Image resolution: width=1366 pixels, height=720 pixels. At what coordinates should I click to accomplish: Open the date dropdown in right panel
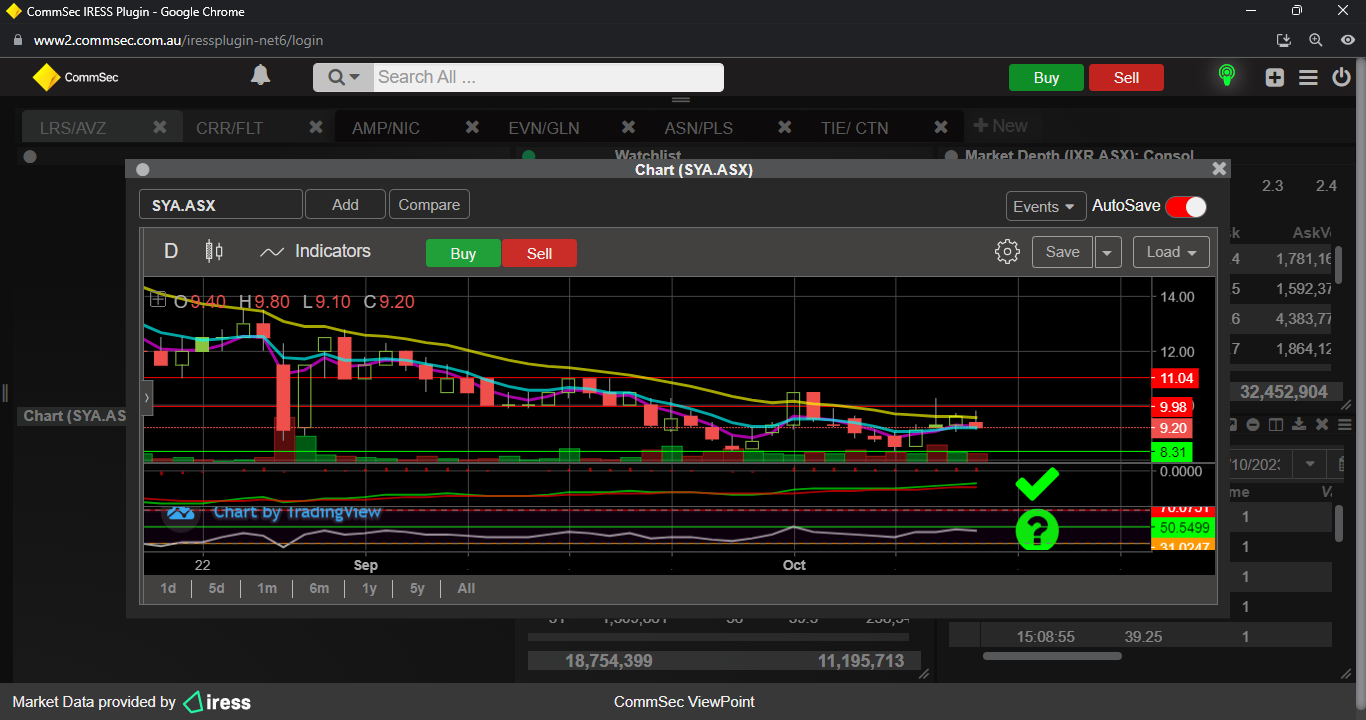pyautogui.click(x=1308, y=464)
